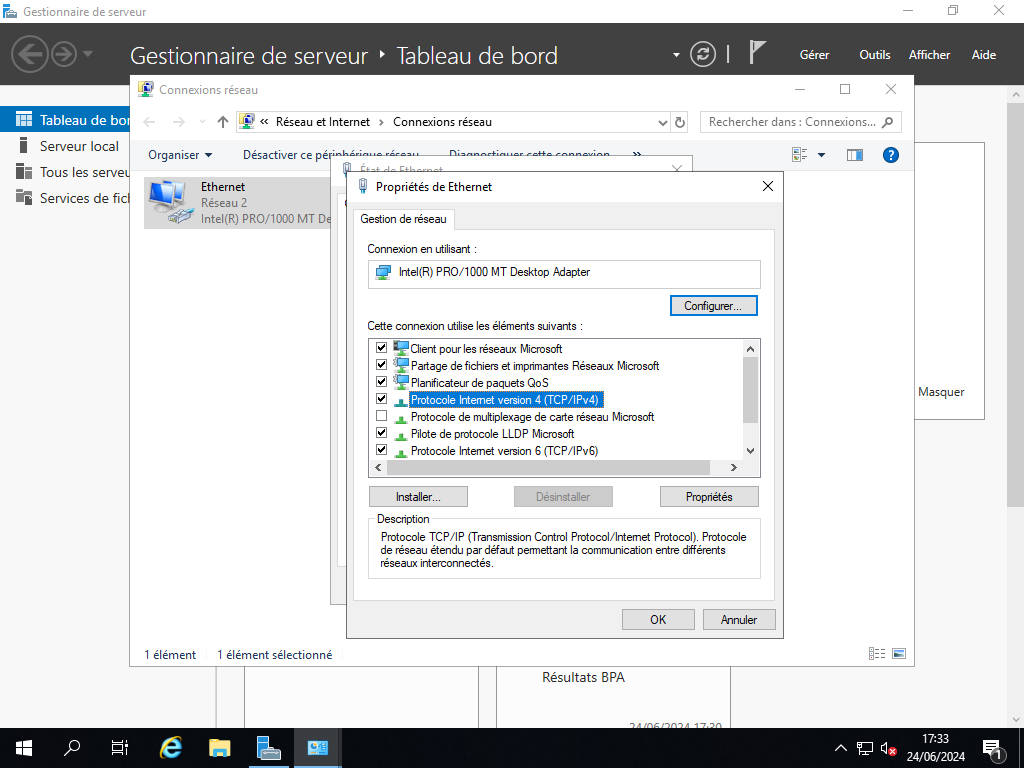Uncheck Client pour les réseaux Microsoft
The image size is (1024, 768).
tap(381, 349)
